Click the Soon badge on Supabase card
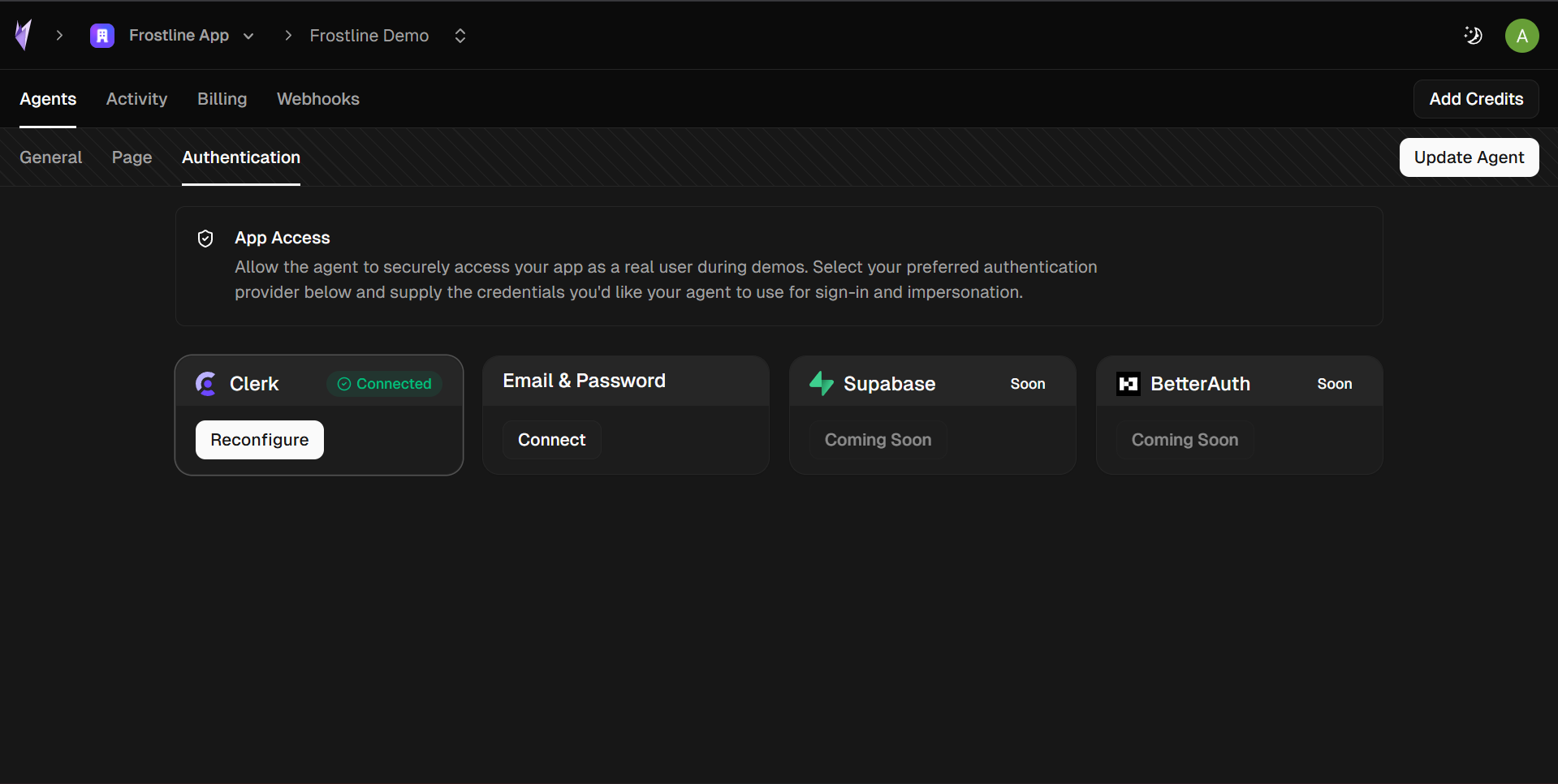 click(1028, 384)
